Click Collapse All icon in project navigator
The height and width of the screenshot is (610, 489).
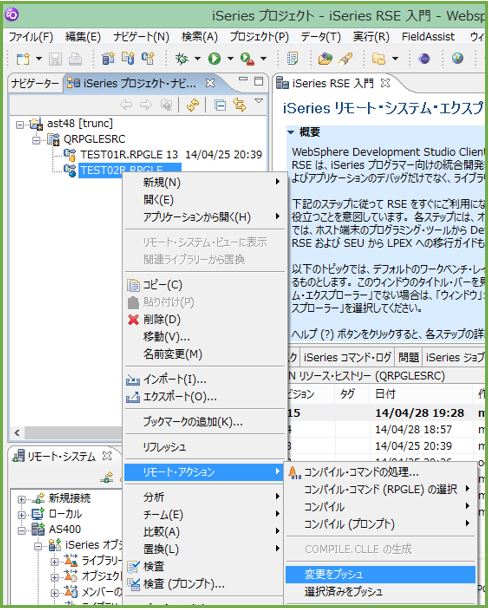point(220,105)
